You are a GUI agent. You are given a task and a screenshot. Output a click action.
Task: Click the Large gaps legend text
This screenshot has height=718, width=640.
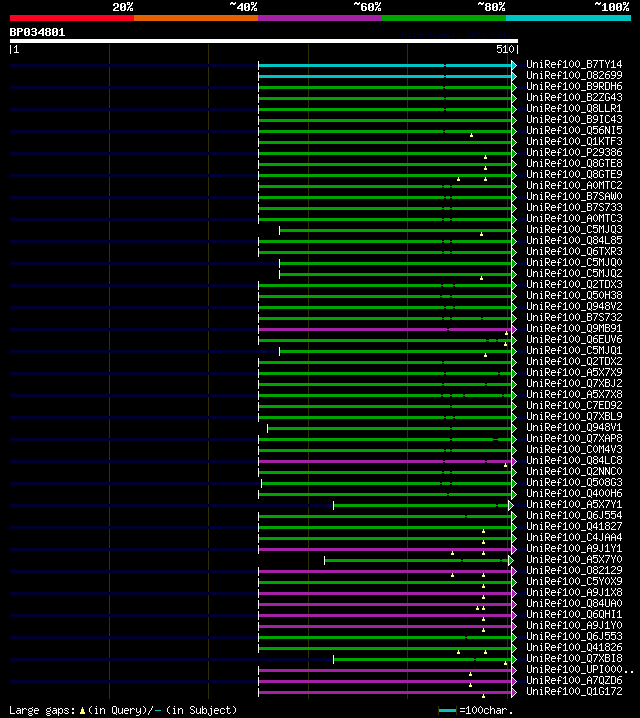42,710
